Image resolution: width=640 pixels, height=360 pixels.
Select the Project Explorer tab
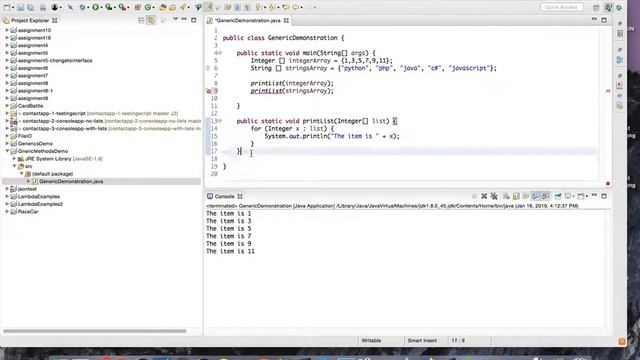pos(30,20)
